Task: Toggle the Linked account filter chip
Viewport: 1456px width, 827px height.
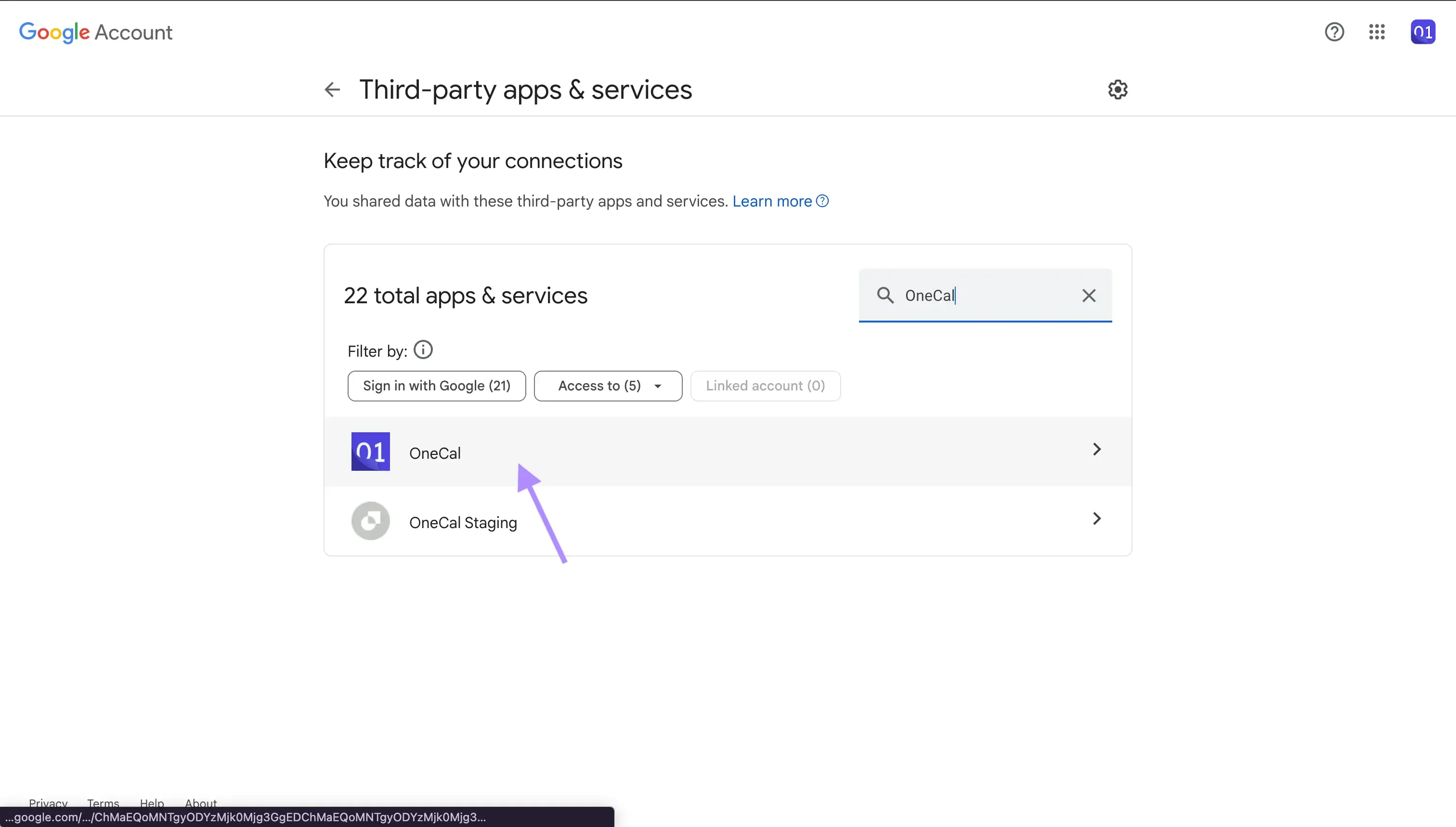Action: click(x=765, y=386)
